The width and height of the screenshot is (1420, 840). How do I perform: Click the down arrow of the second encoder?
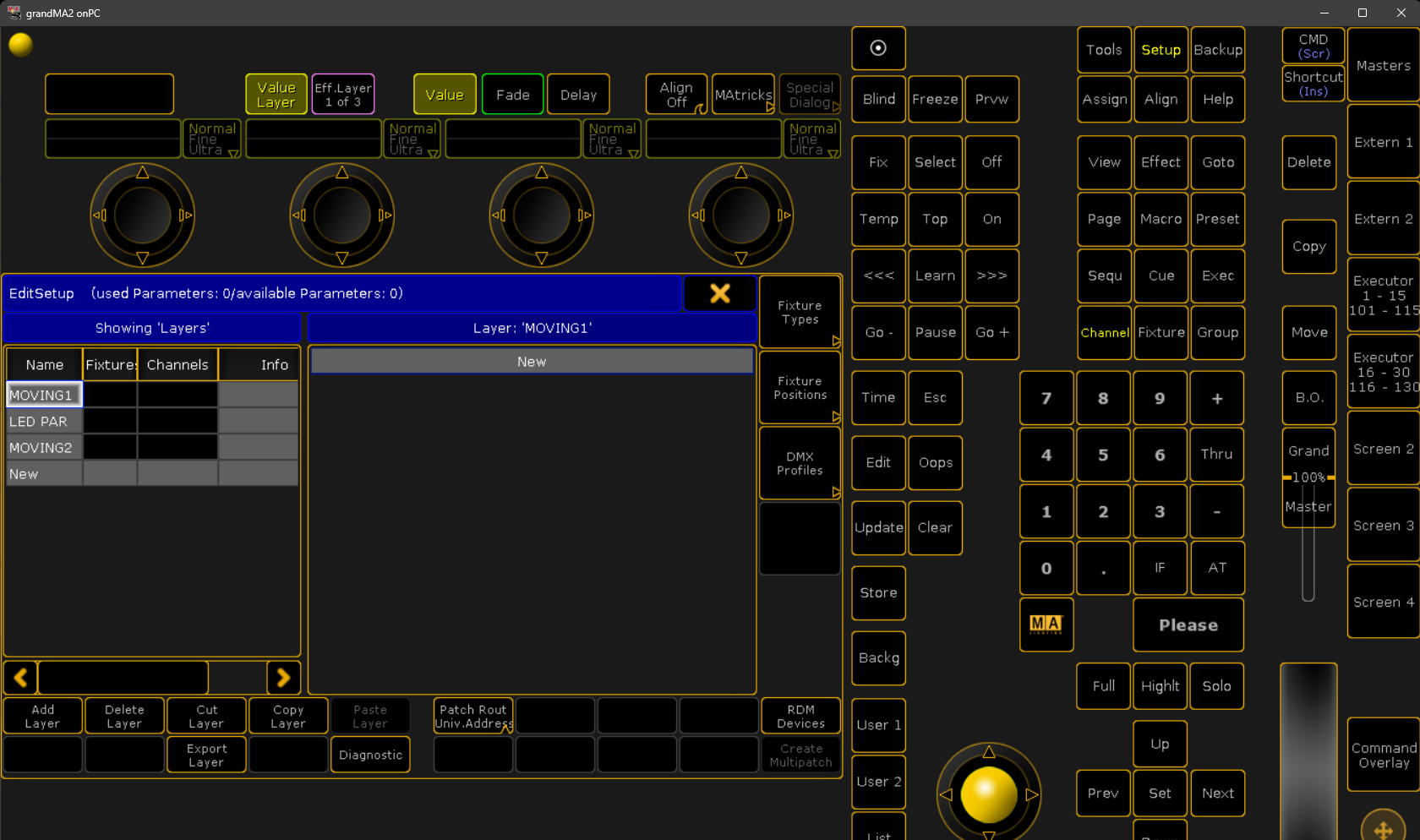click(x=342, y=258)
